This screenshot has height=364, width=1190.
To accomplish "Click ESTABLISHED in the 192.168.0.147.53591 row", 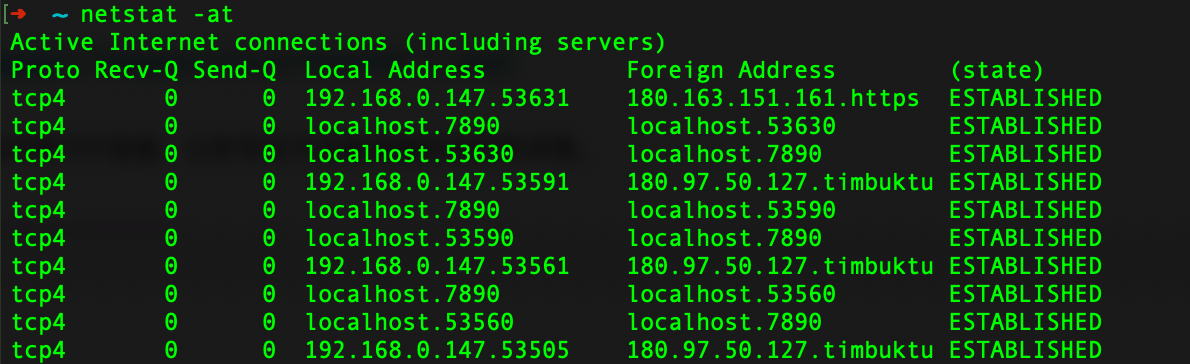I will click(x=1025, y=183).
